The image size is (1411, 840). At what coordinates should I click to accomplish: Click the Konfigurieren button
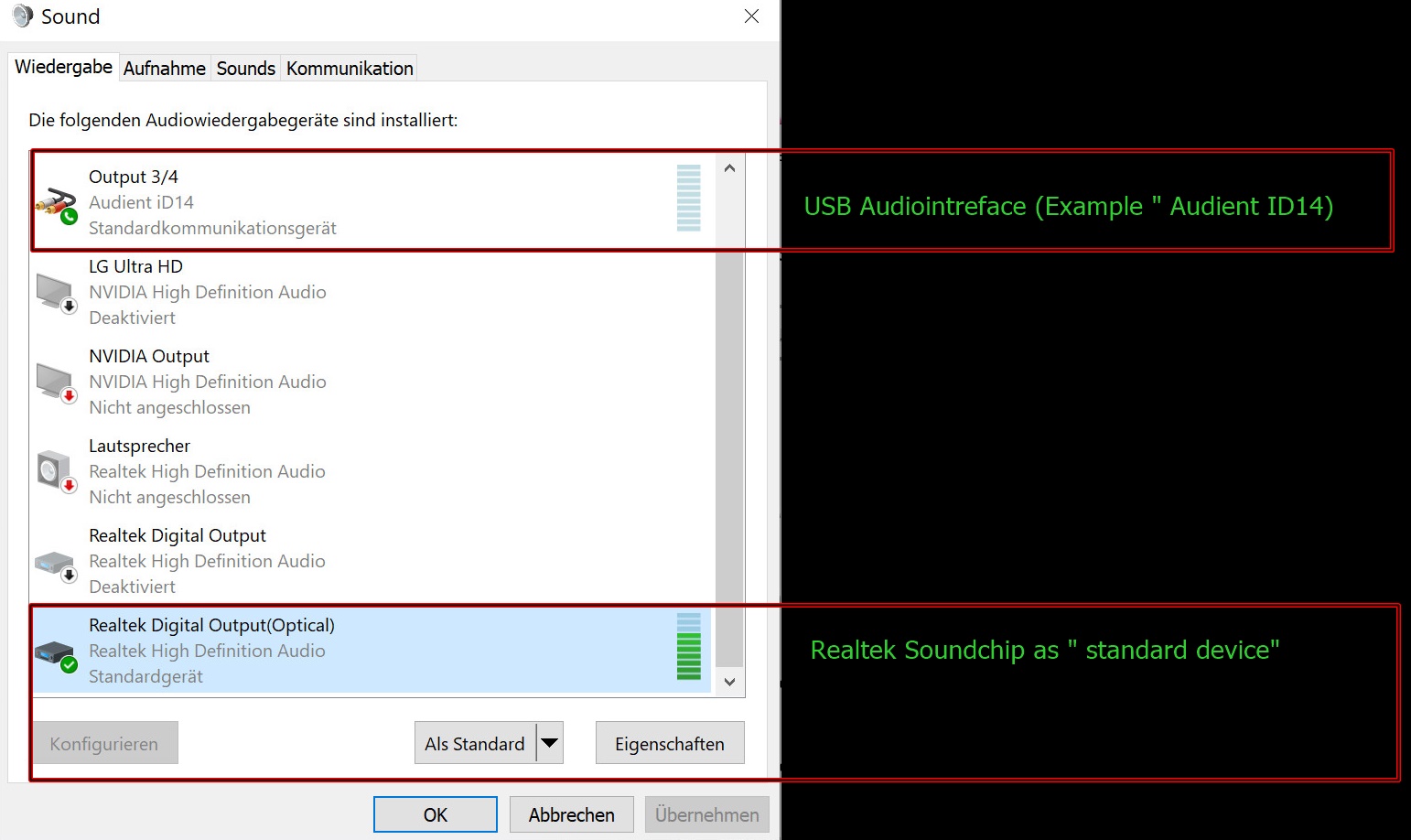(105, 743)
